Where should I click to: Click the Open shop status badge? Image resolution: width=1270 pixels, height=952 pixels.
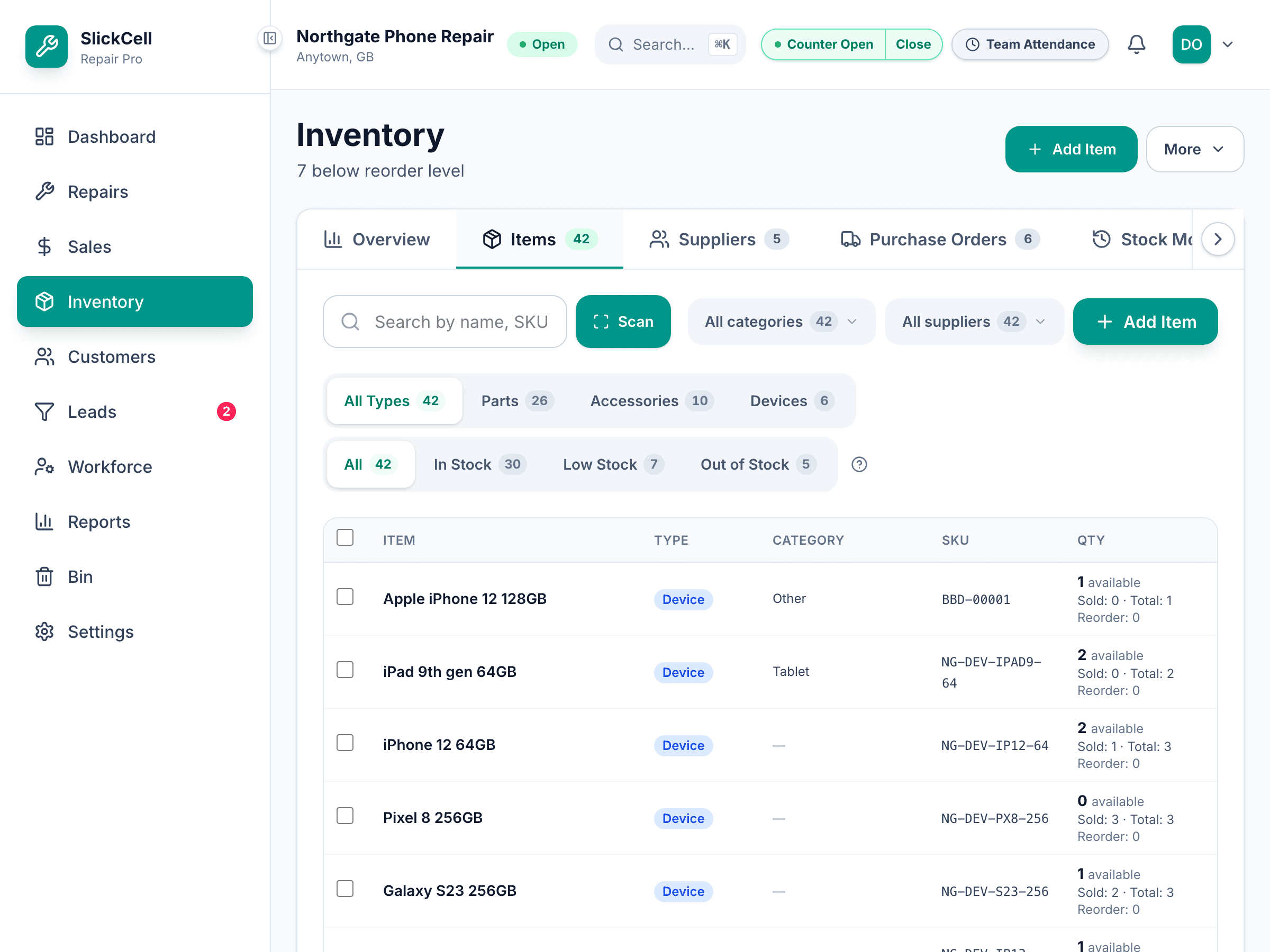tap(542, 44)
